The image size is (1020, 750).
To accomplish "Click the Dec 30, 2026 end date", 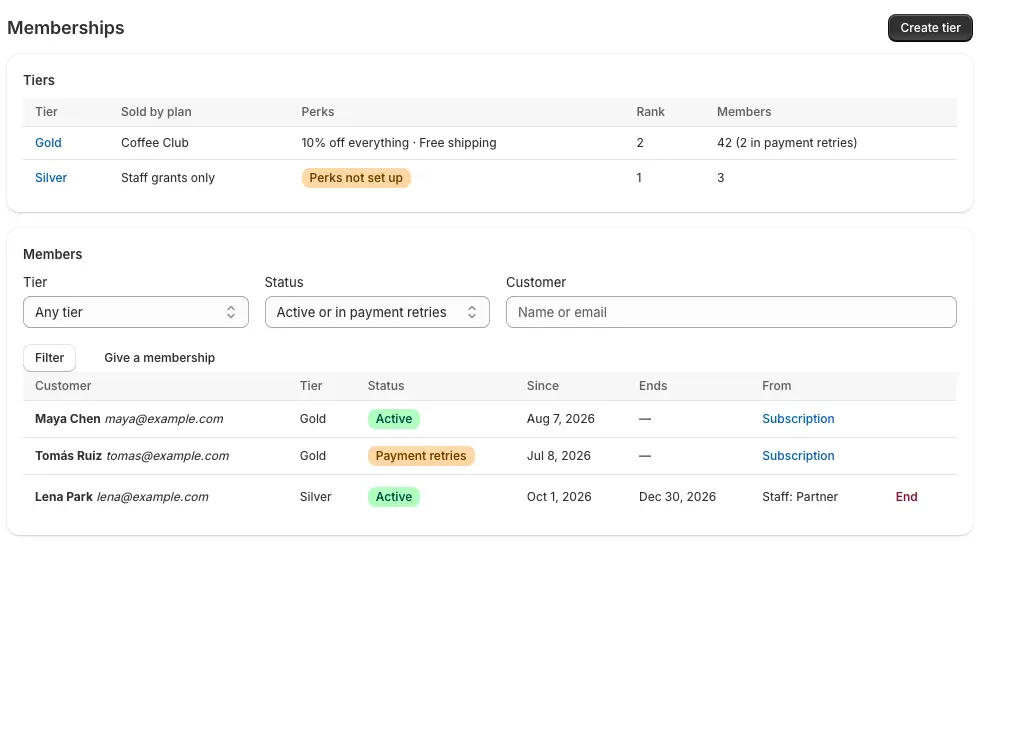I will click(x=677, y=497).
